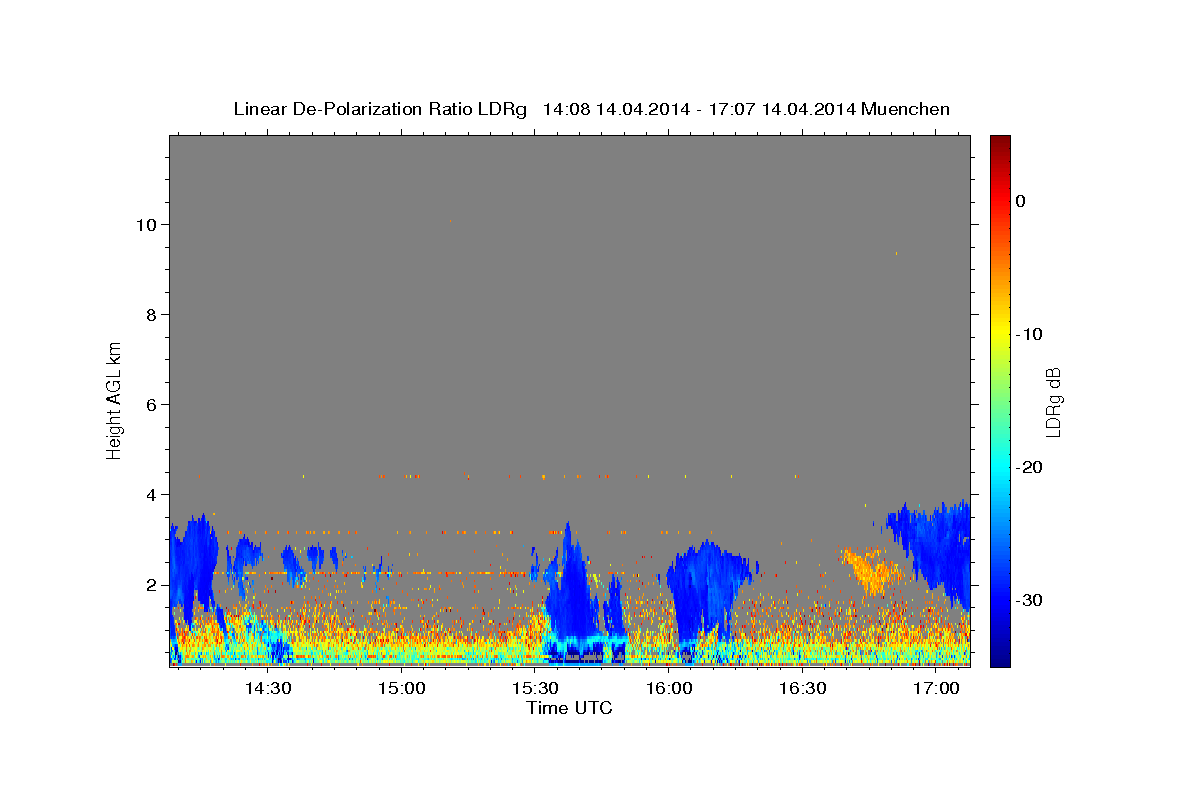Viewport: 1200px width, 800px height.
Task: Click the 17:00 time tick label
Action: click(x=936, y=688)
